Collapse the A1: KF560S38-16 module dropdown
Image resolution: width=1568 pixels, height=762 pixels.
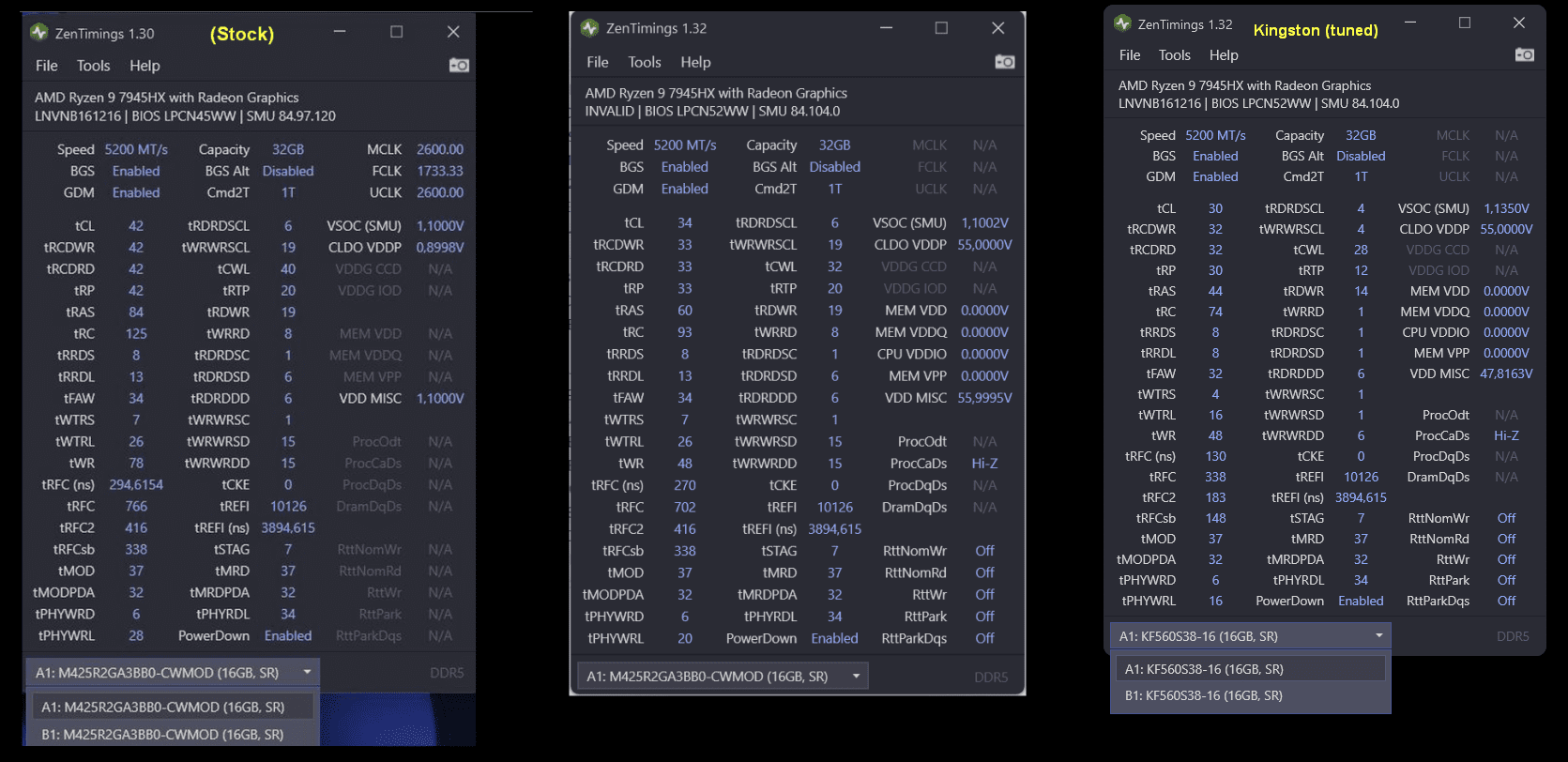tap(1250, 636)
